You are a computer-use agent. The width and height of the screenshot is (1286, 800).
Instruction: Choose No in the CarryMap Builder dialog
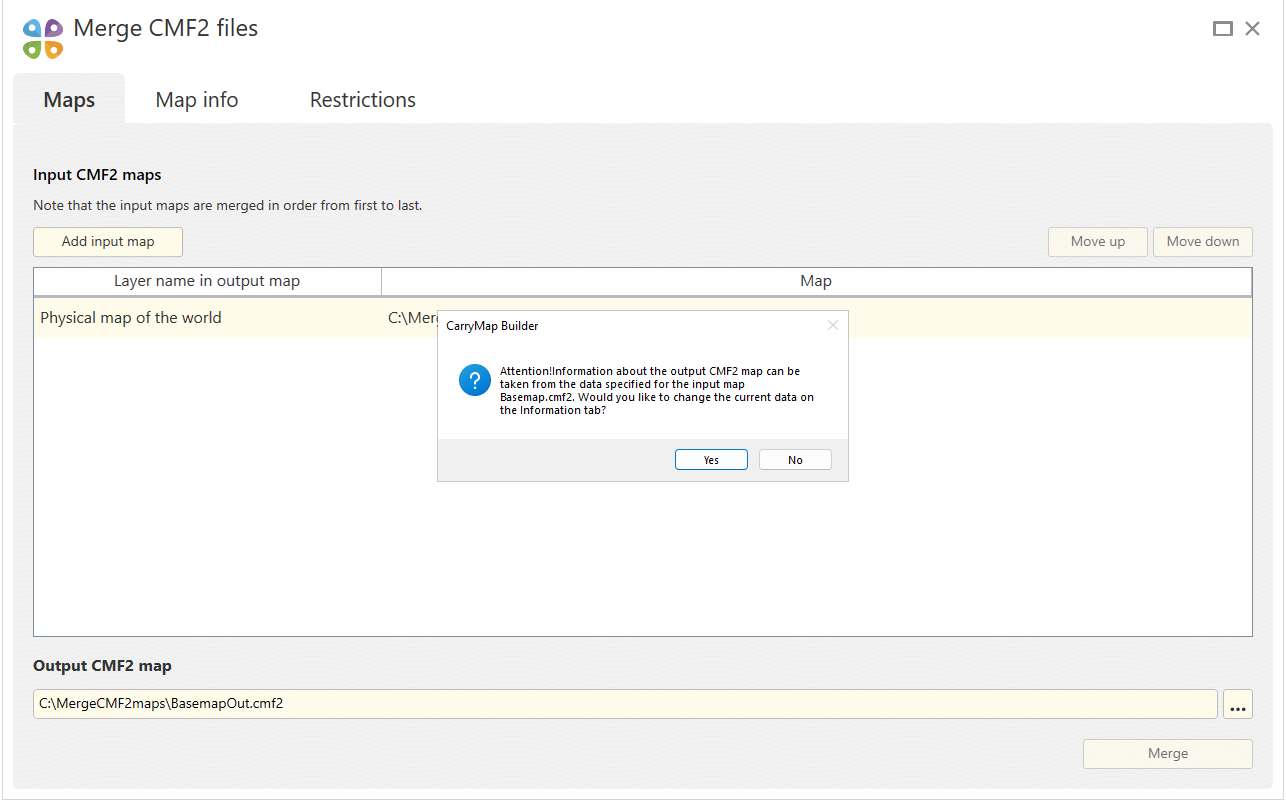coord(795,460)
